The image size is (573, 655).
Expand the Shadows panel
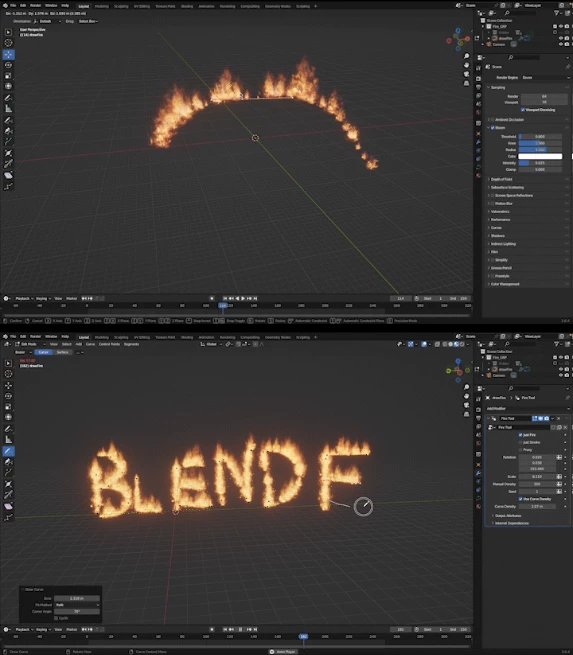tap(497, 236)
